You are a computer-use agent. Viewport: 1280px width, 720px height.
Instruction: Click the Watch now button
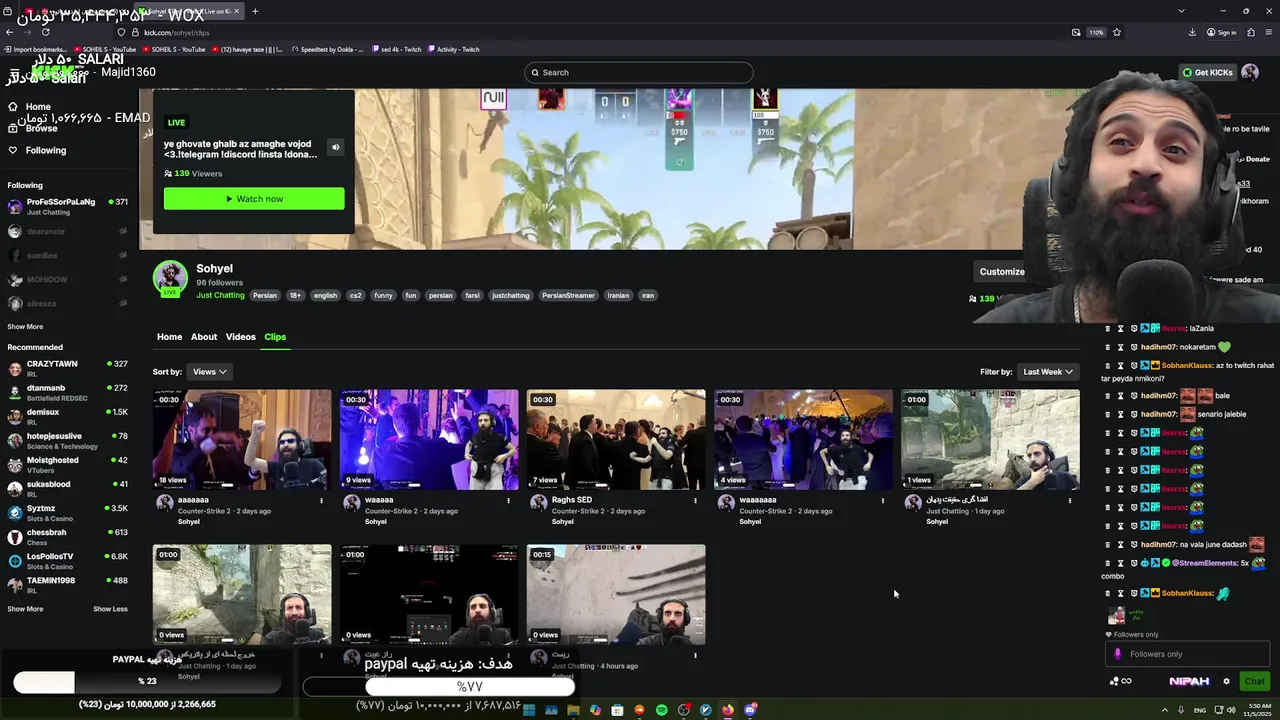pos(254,199)
